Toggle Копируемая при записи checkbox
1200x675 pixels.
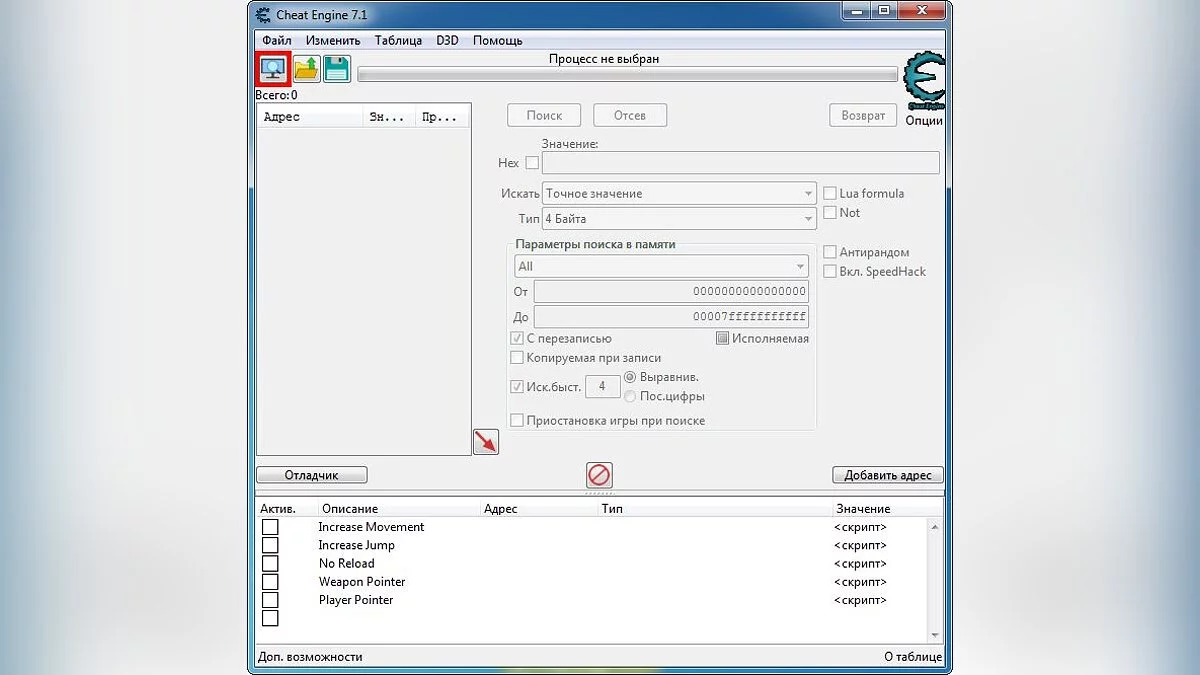(517, 358)
